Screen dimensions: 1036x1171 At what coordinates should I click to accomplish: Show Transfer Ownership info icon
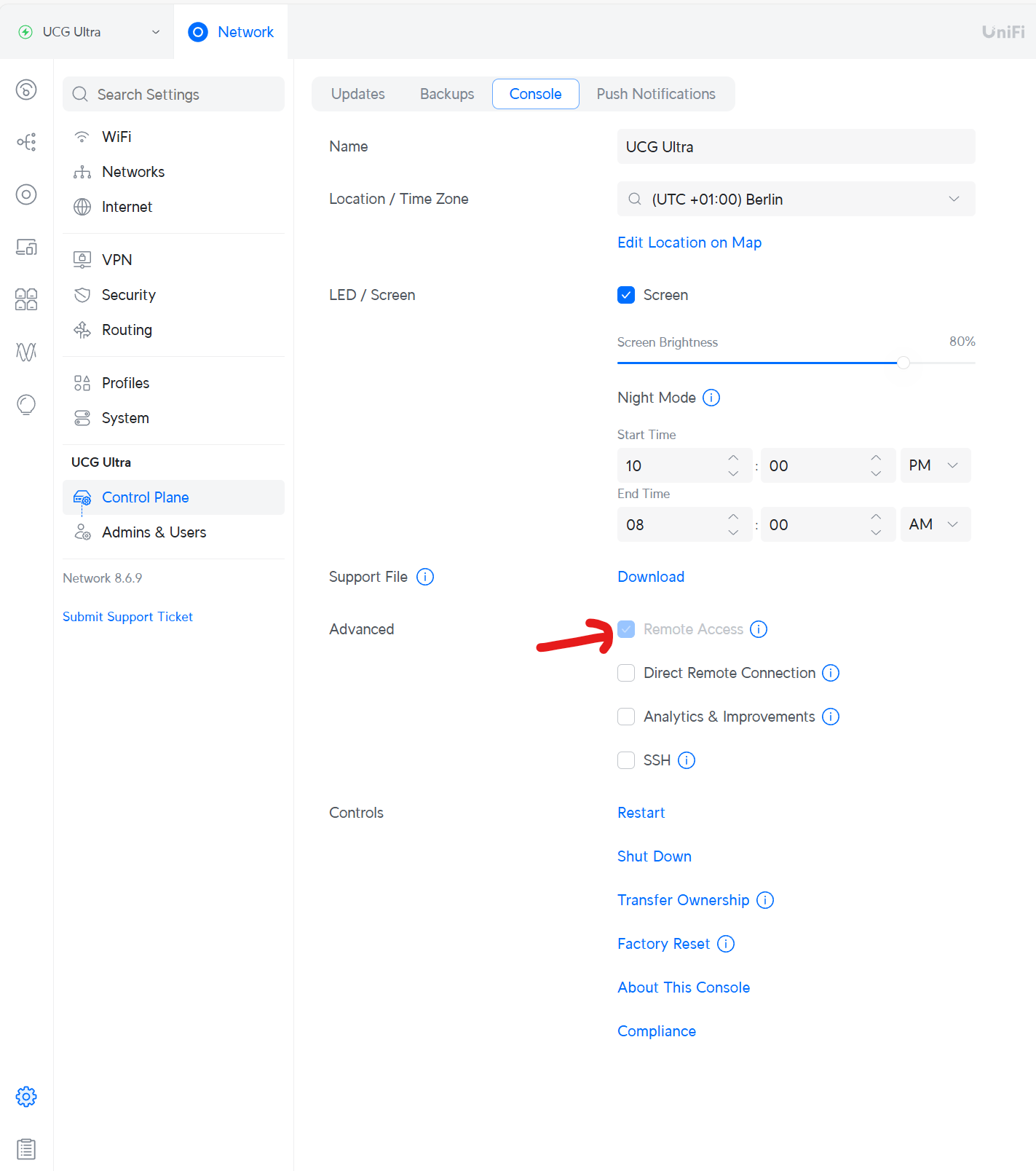click(x=765, y=900)
